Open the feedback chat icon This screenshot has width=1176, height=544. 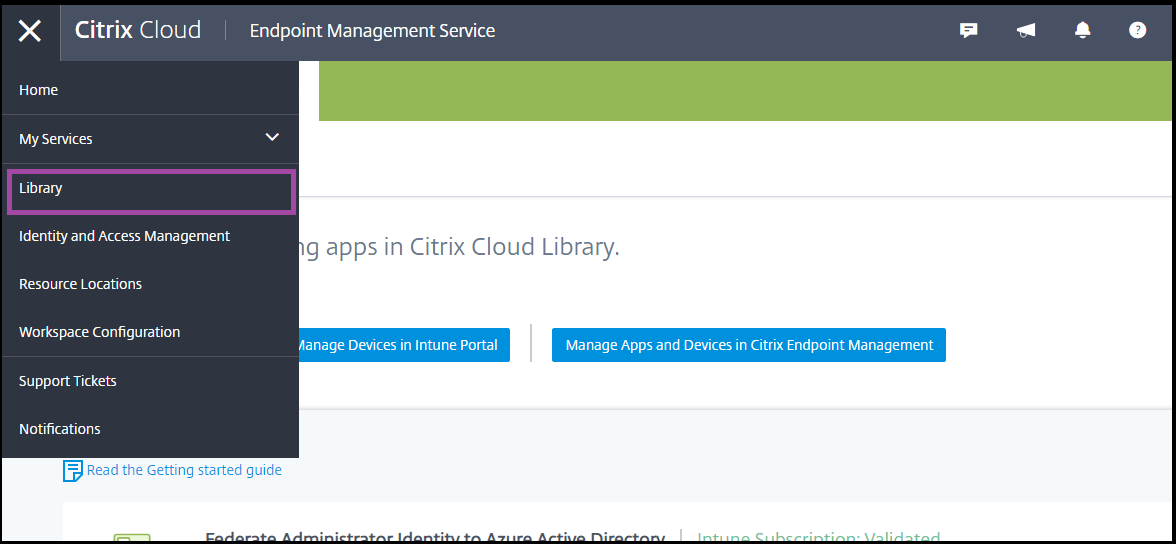968,30
